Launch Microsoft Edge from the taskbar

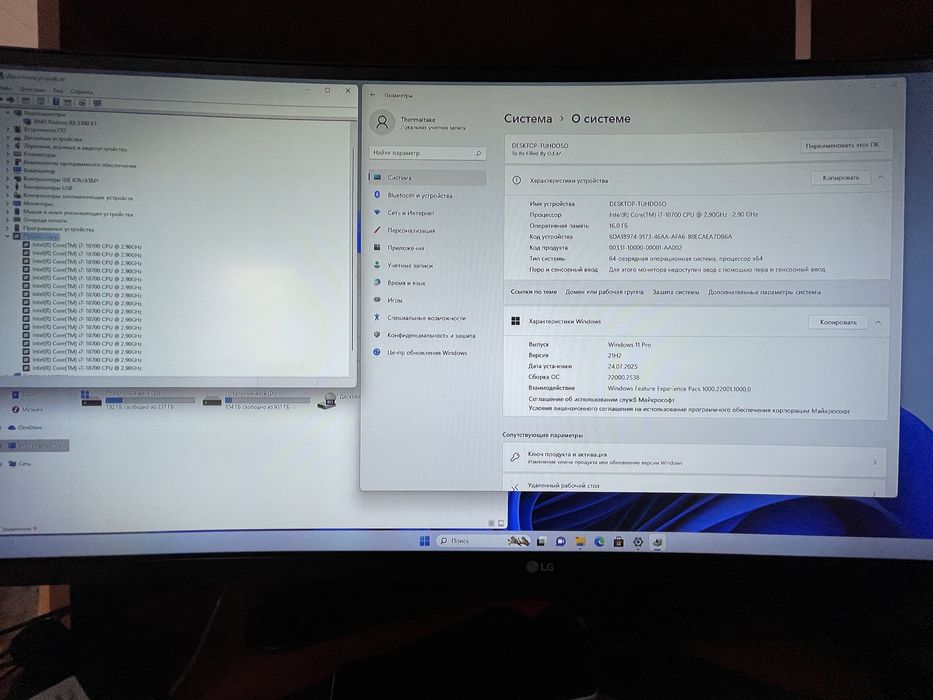pos(599,542)
